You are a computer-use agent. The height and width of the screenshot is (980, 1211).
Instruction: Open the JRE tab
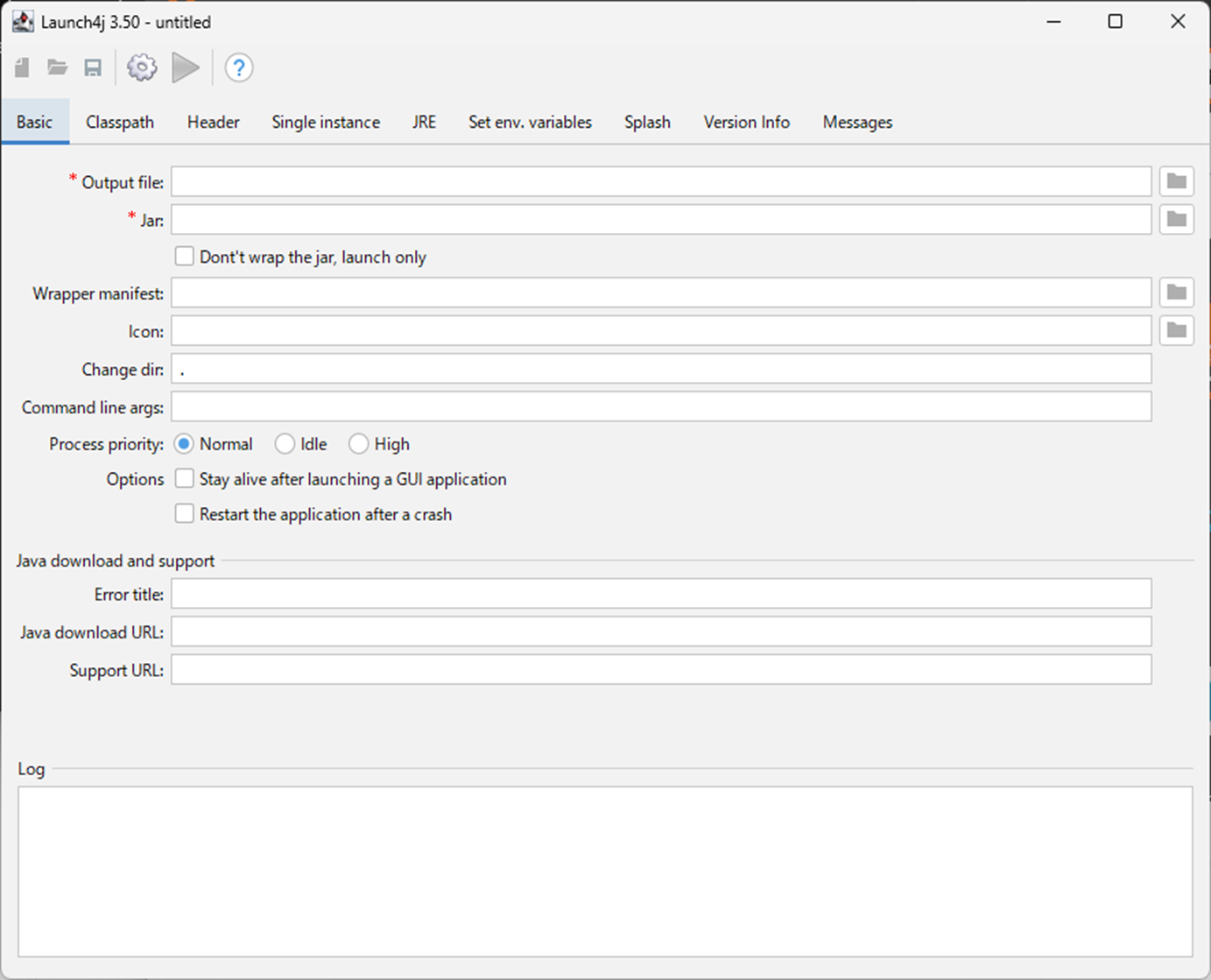coord(425,123)
